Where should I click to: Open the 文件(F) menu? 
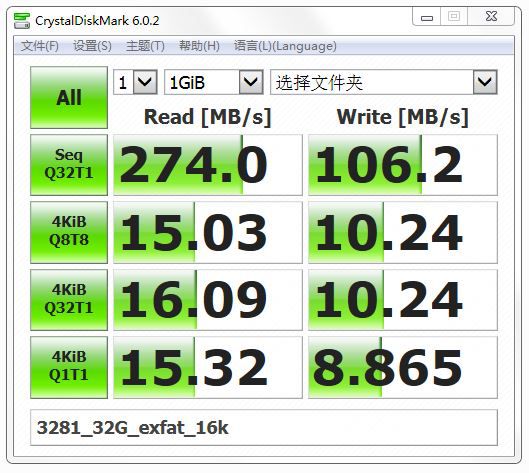point(40,46)
